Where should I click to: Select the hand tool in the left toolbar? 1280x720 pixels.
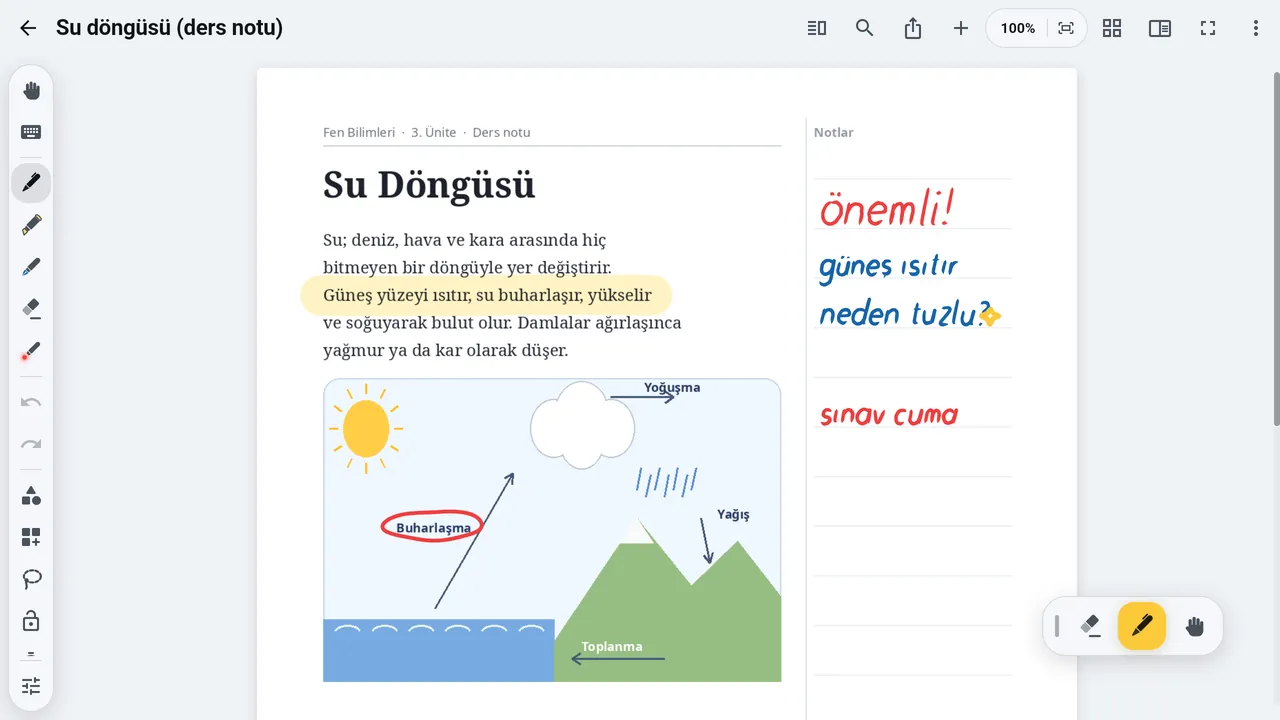coord(31,91)
